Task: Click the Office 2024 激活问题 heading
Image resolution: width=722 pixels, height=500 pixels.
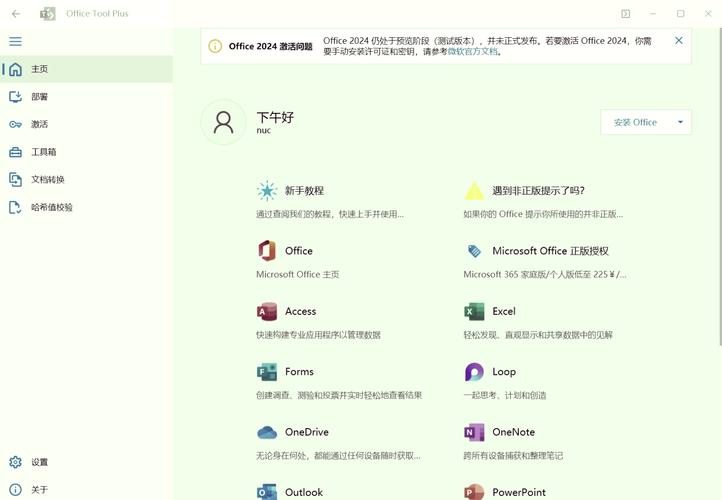Action: tap(270, 46)
